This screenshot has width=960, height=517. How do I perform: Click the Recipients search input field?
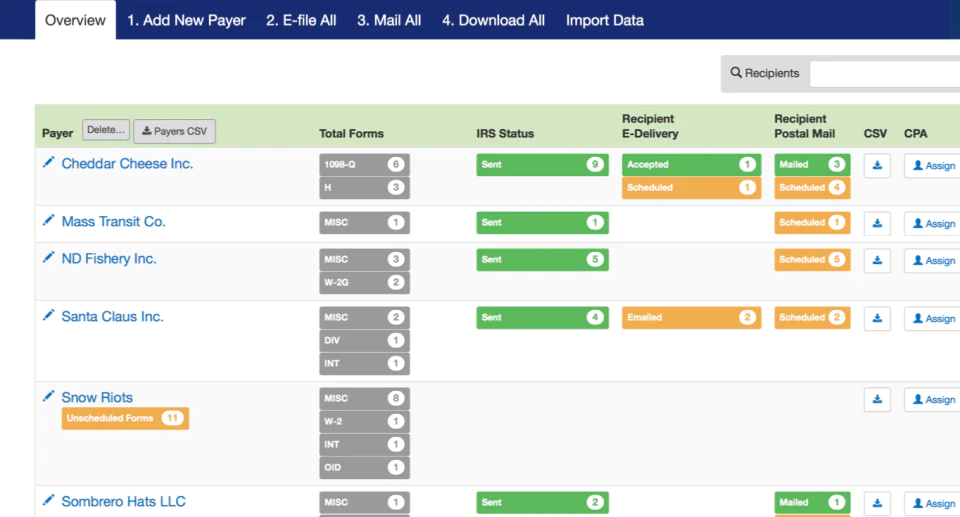(885, 74)
